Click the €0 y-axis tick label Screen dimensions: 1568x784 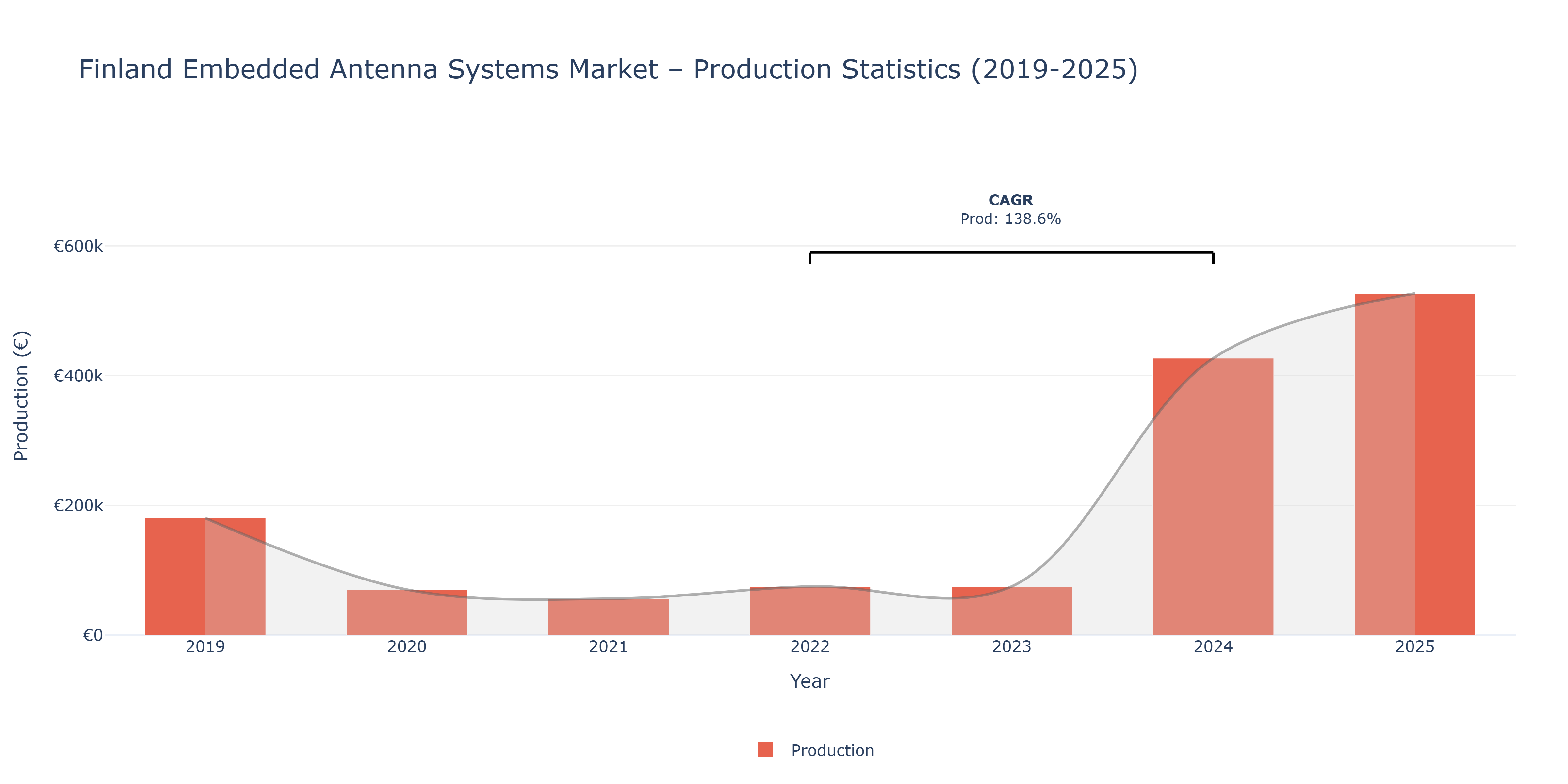(x=92, y=635)
